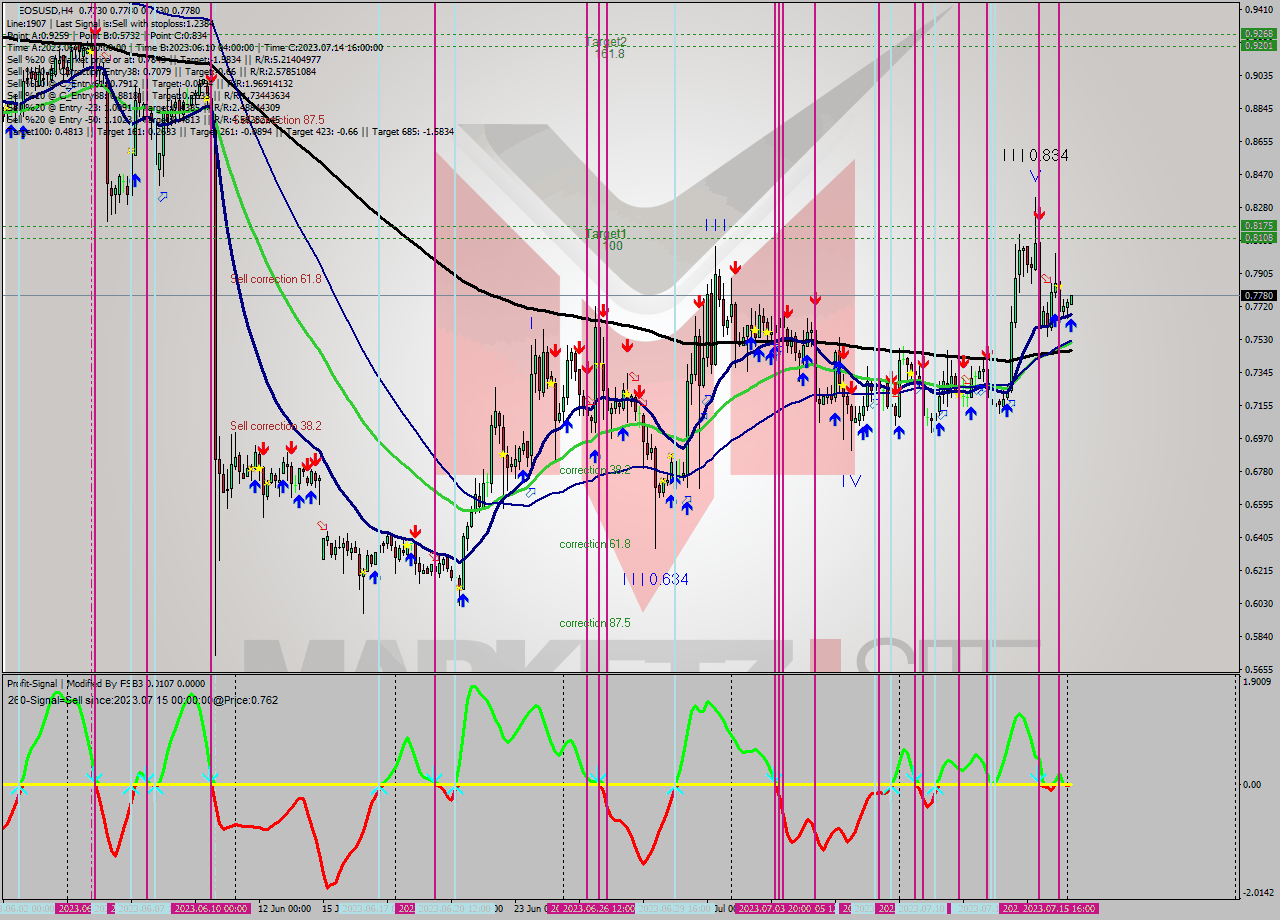Click the '12 Jun 00:00' time axis label

(x=284, y=909)
